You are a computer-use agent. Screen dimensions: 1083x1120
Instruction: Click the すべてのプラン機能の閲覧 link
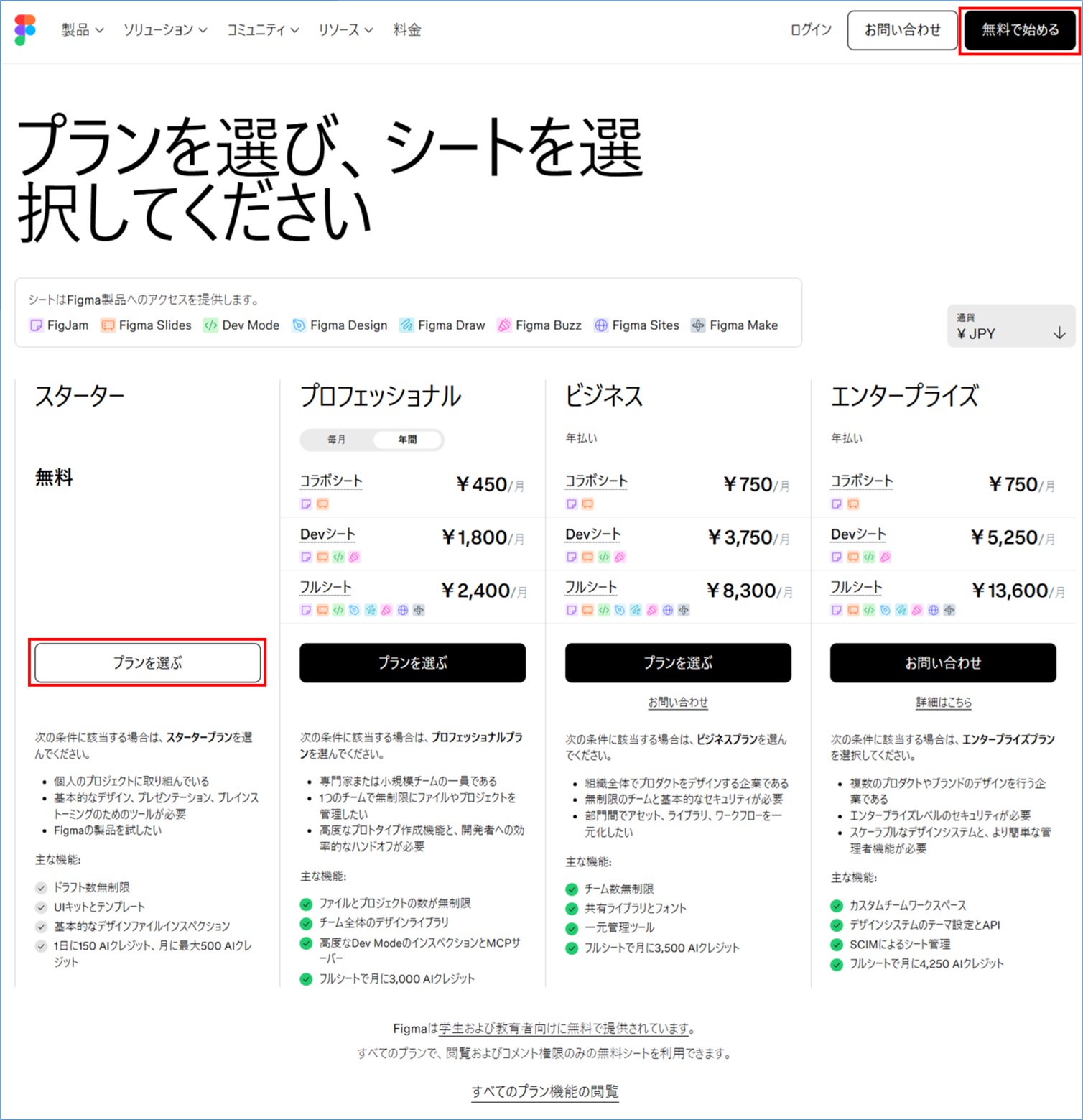point(545,1091)
